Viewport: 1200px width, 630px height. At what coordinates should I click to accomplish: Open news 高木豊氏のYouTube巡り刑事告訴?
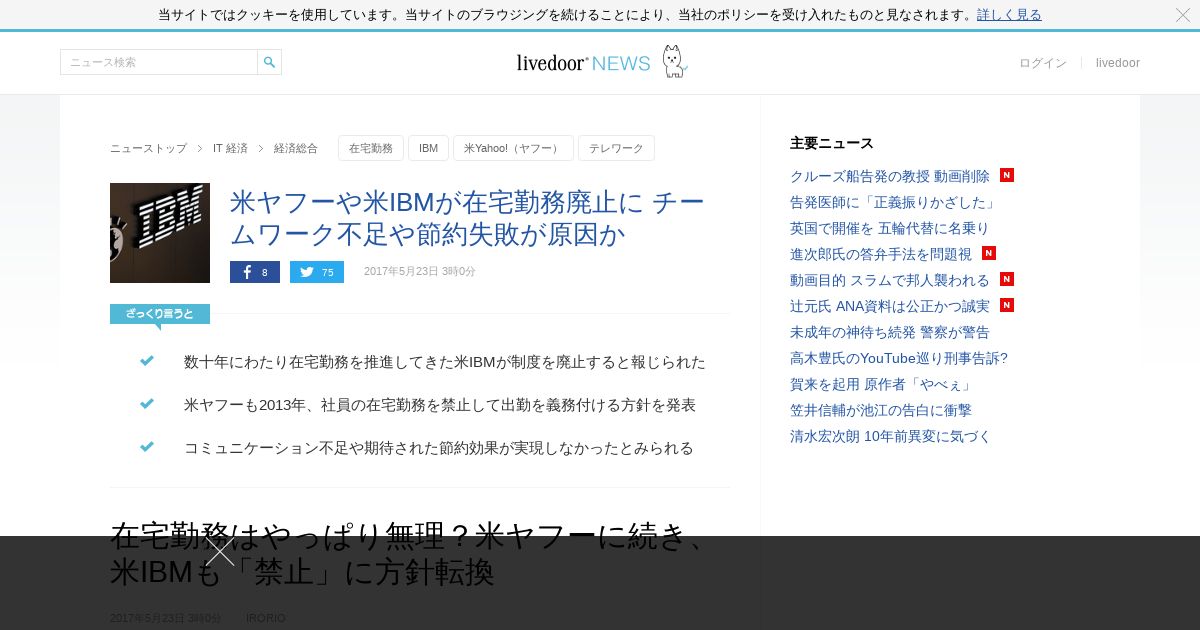[899, 358]
